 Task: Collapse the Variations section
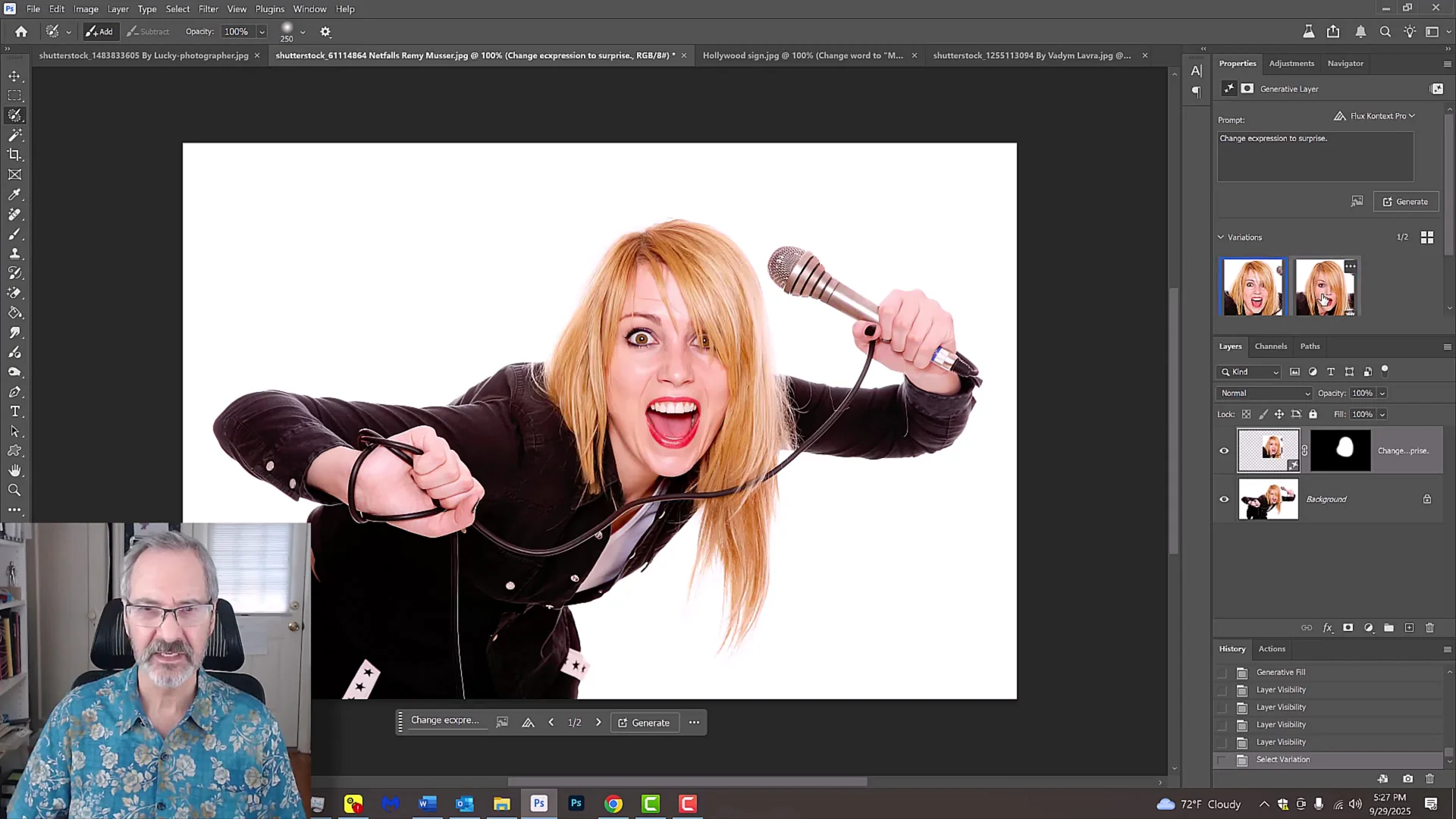(x=1221, y=237)
